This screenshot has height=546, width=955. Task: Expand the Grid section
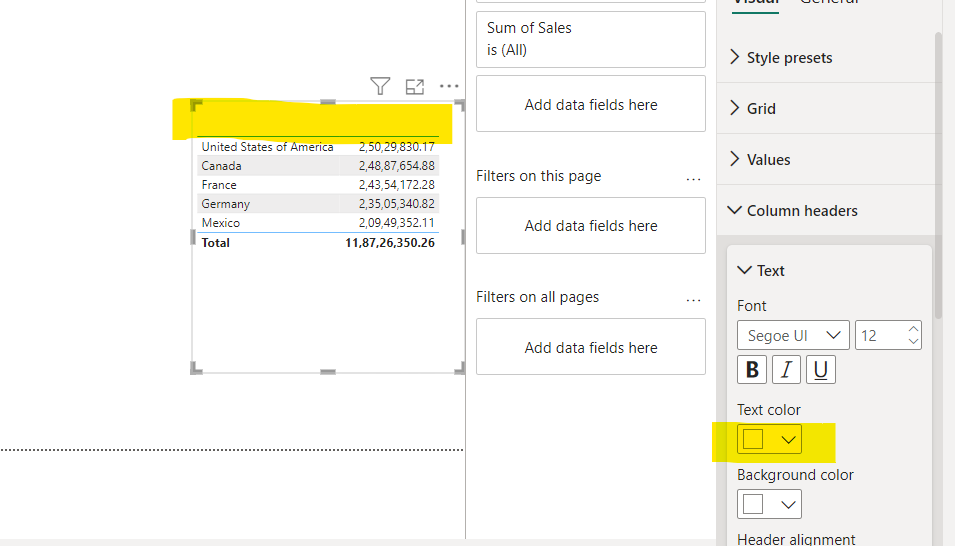[x=752, y=108]
